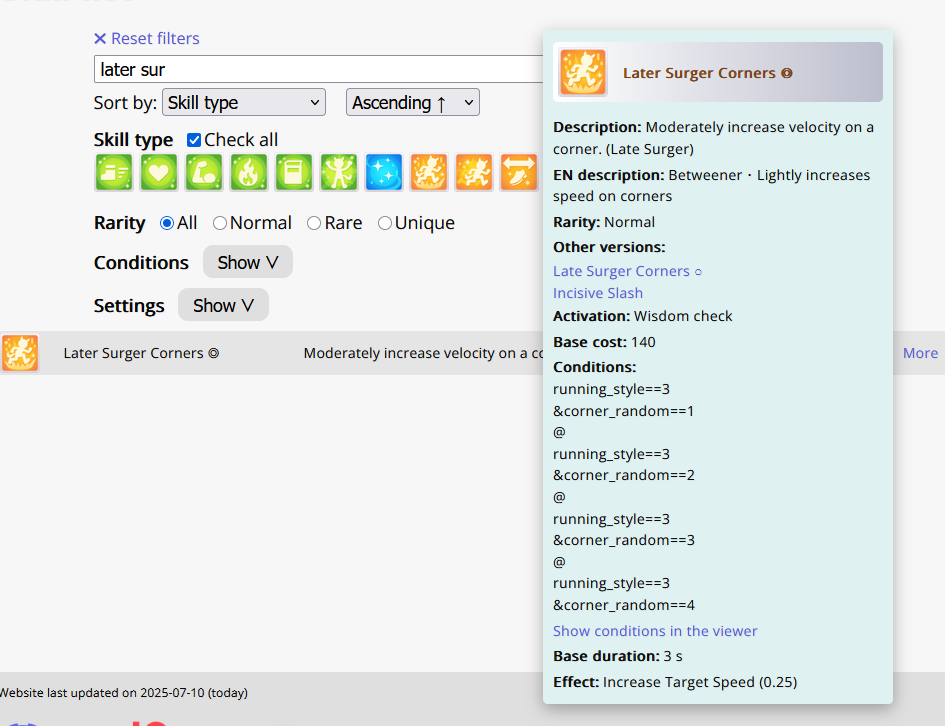Toggle the blue sparkle skill type filter
945x726 pixels.
coord(383,172)
